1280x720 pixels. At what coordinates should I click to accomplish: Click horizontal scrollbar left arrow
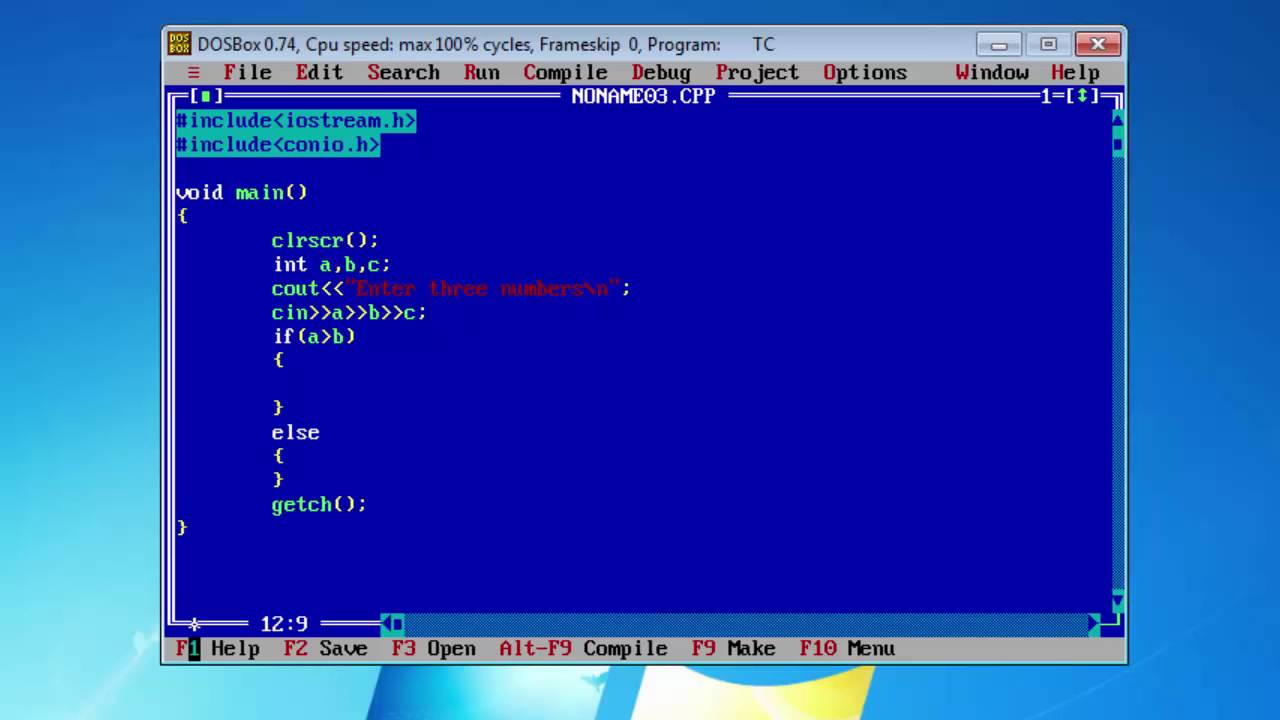(386, 624)
